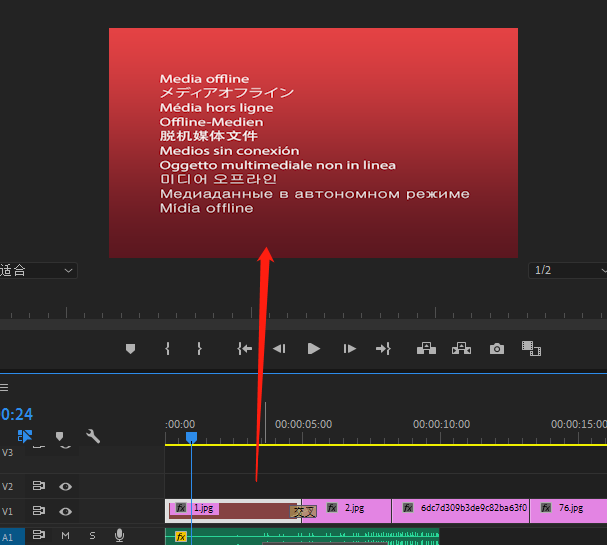Click 00:00:05:00 on timeline ruler
This screenshot has width=607, height=545.
click(304, 424)
